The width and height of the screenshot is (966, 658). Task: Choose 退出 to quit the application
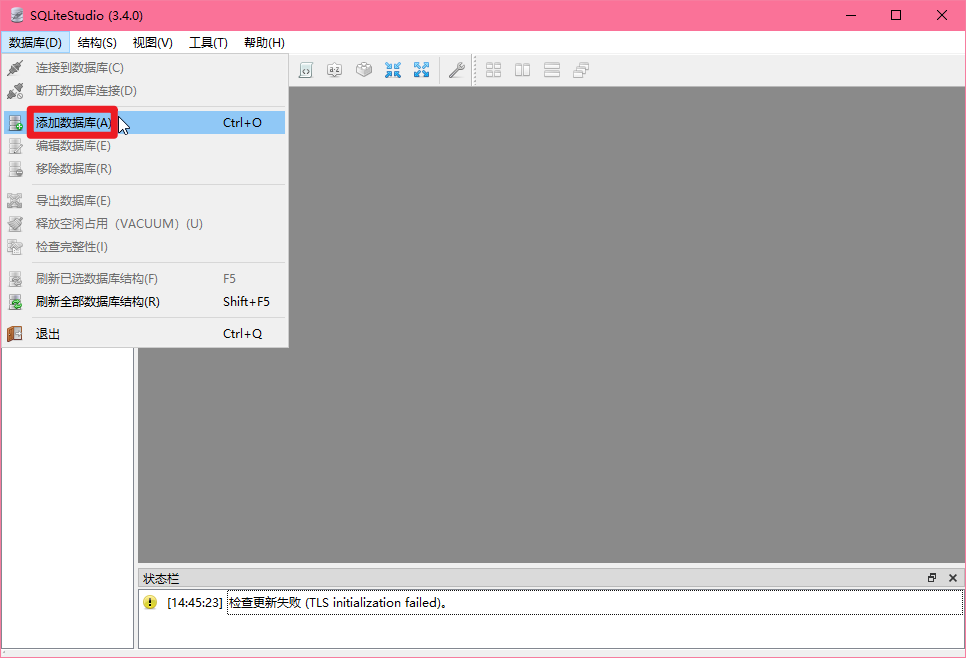pyautogui.click(x=144, y=333)
